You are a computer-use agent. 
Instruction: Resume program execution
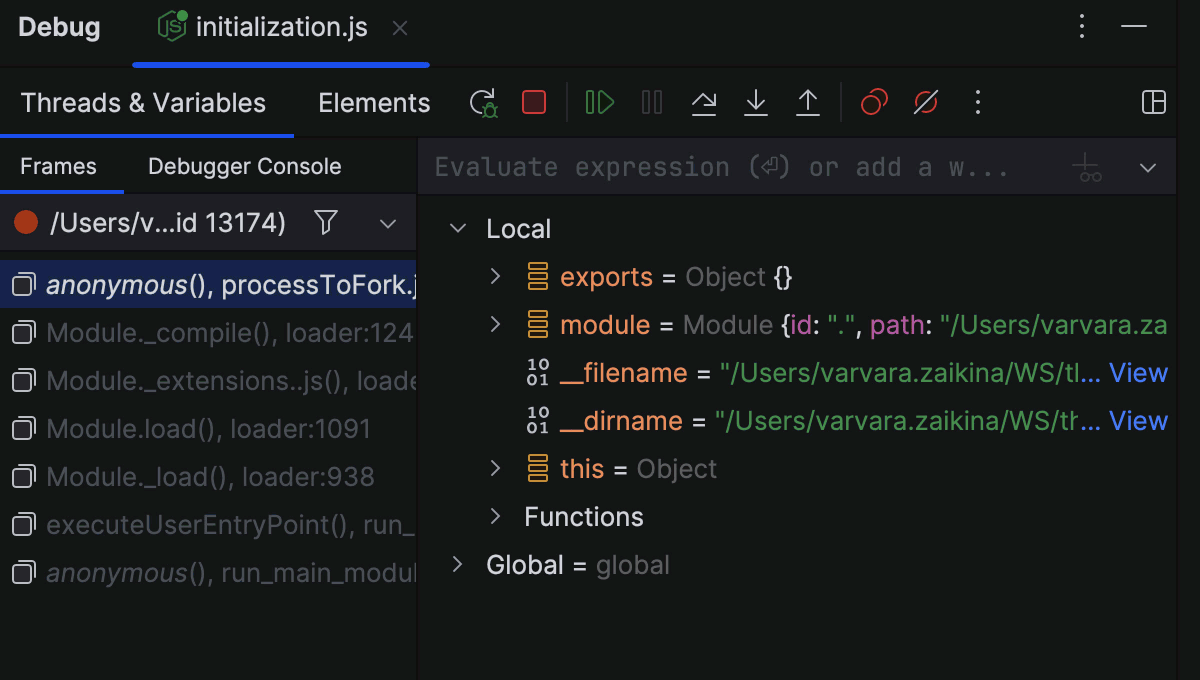point(598,101)
